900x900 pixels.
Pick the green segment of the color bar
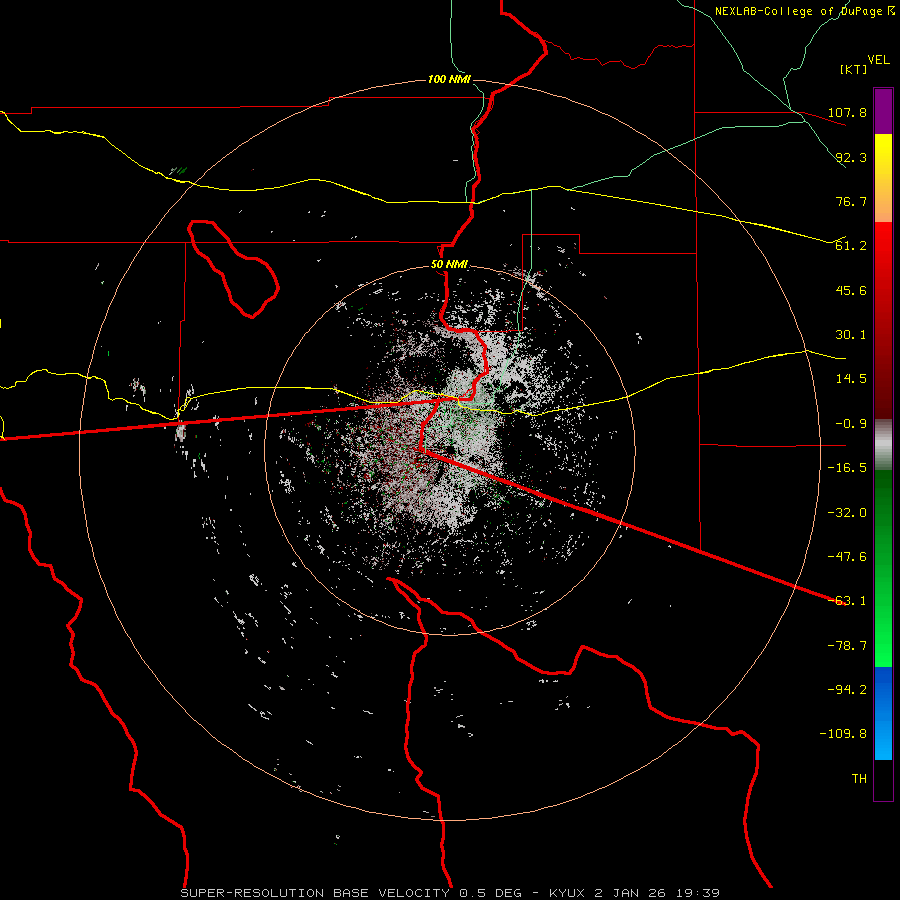pyautogui.click(x=883, y=569)
